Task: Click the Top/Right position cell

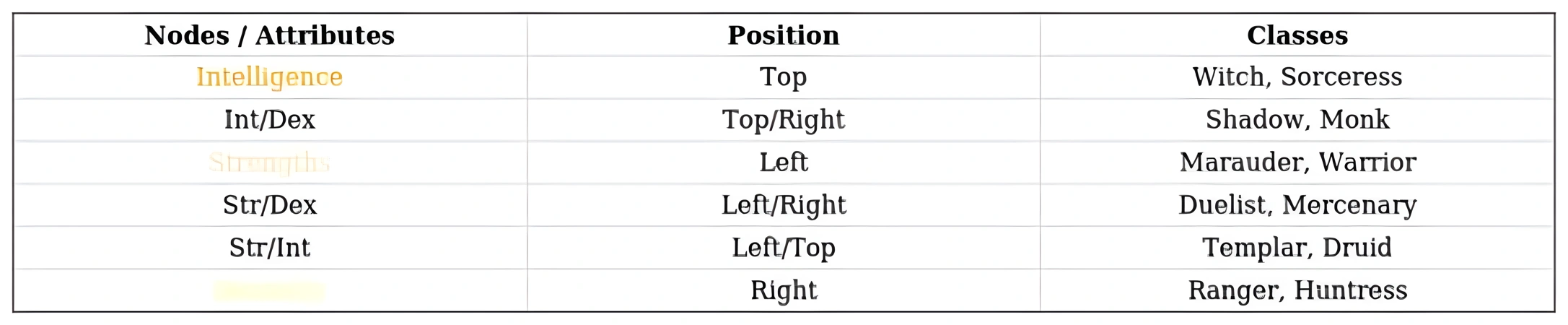Action: coord(784,120)
